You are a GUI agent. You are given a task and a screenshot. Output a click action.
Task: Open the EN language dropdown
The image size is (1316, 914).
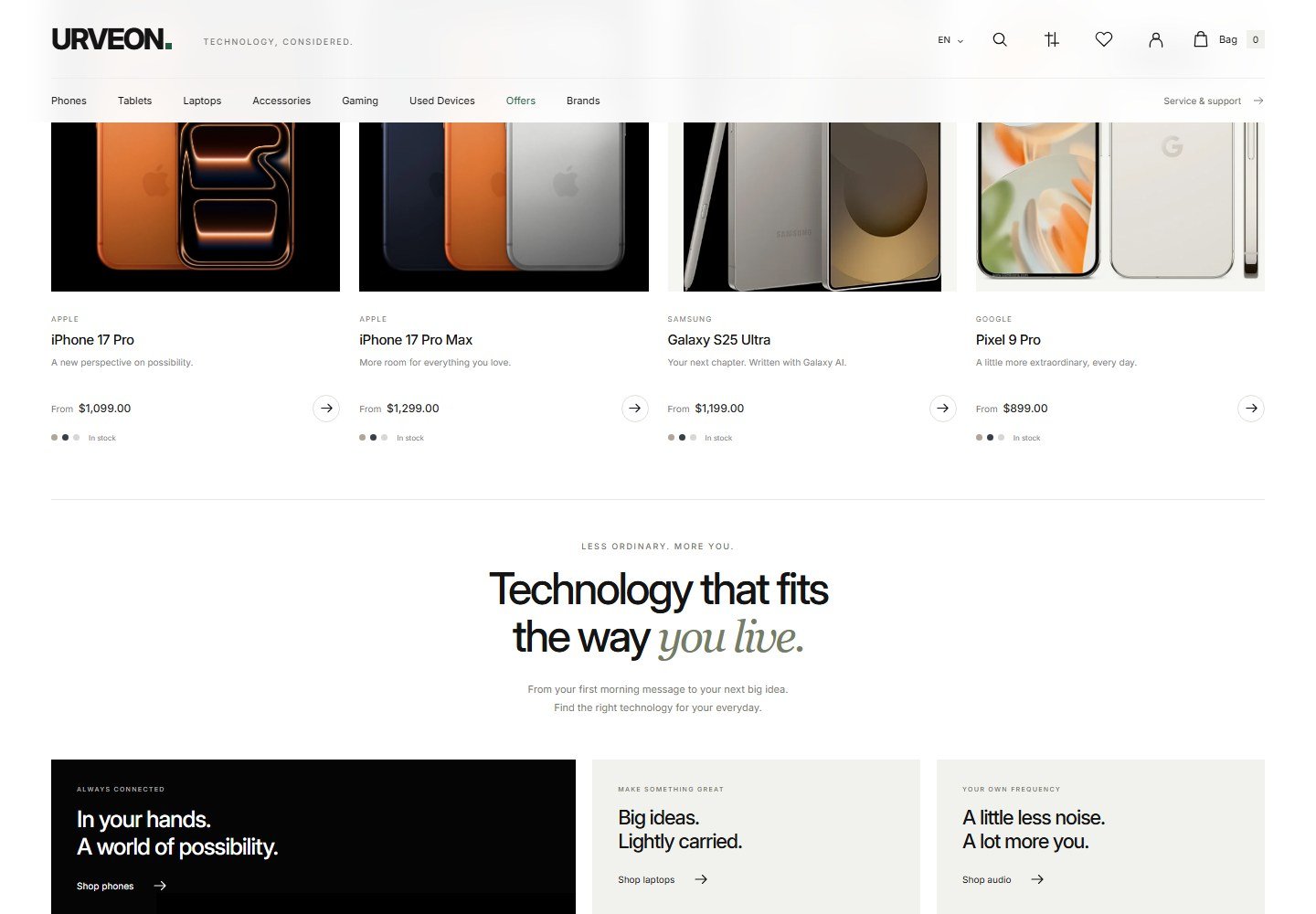coord(950,40)
